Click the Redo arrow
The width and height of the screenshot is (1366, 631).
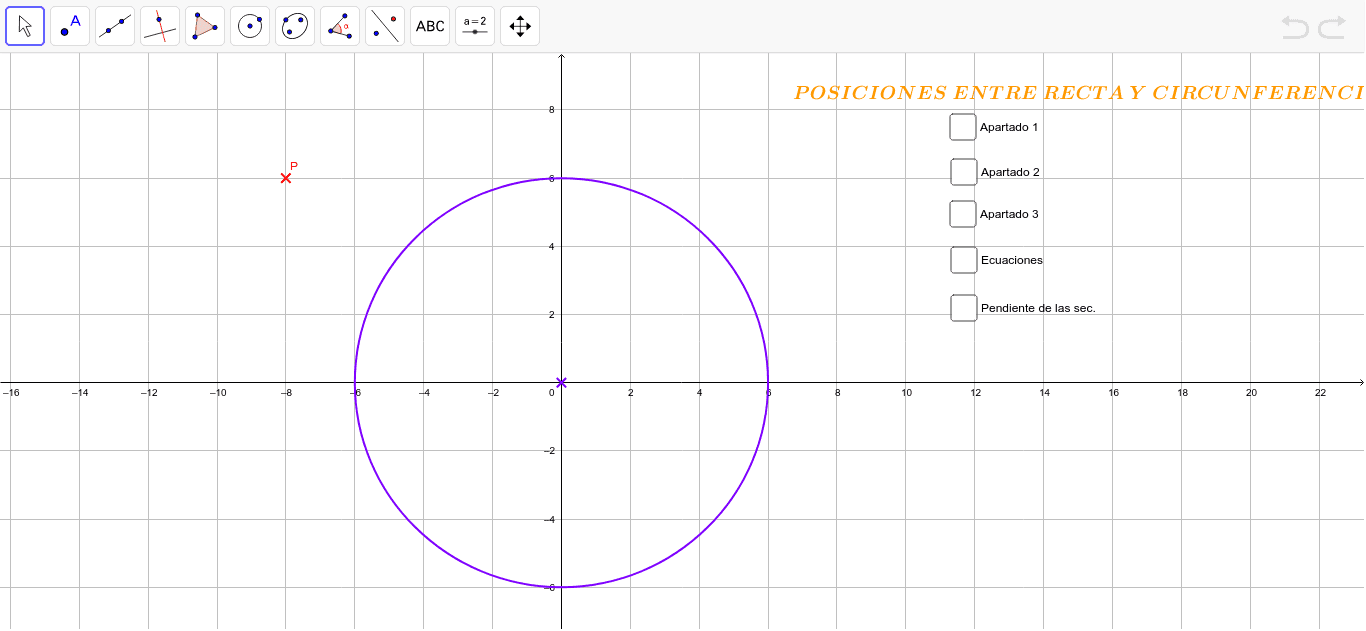pos(1332,27)
